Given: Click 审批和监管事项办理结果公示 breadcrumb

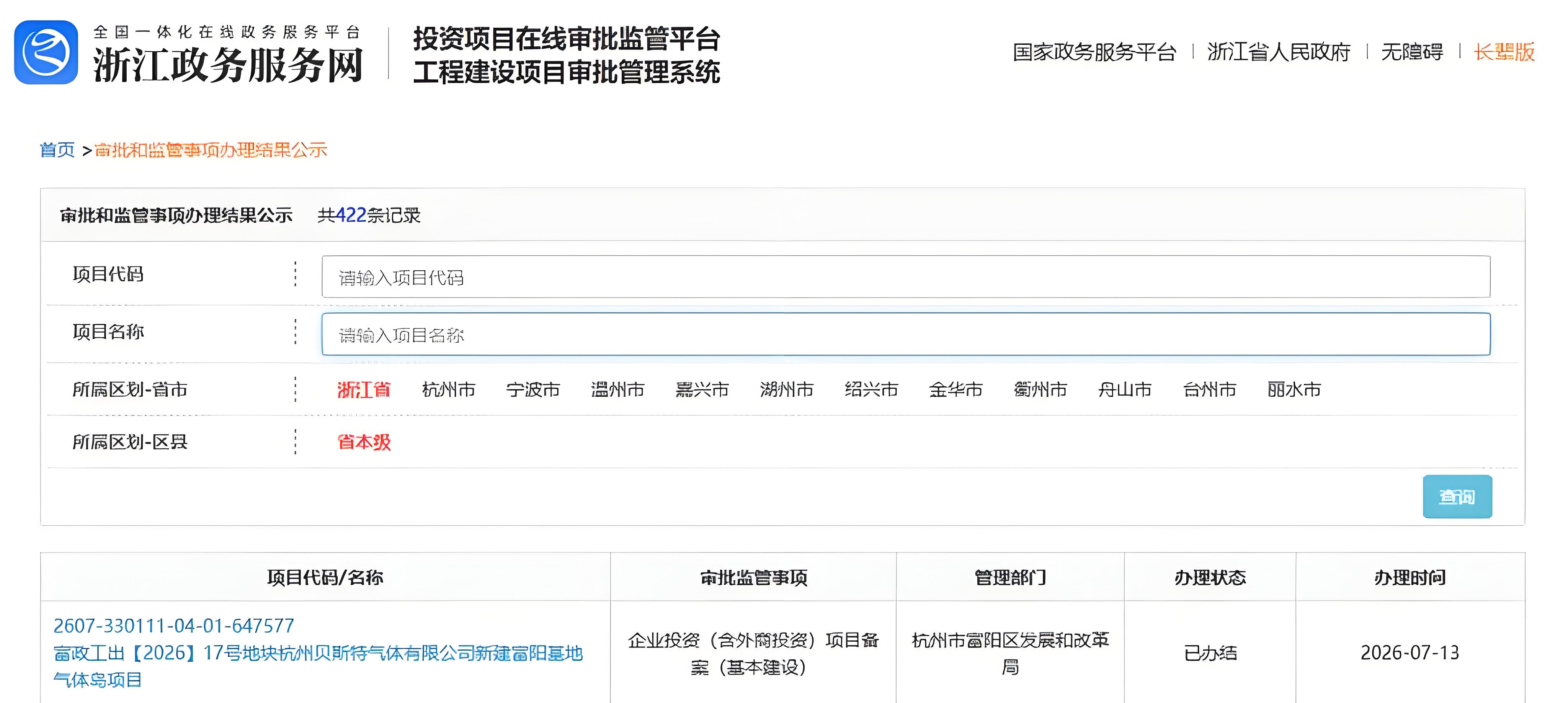Looking at the screenshot, I should [211, 150].
